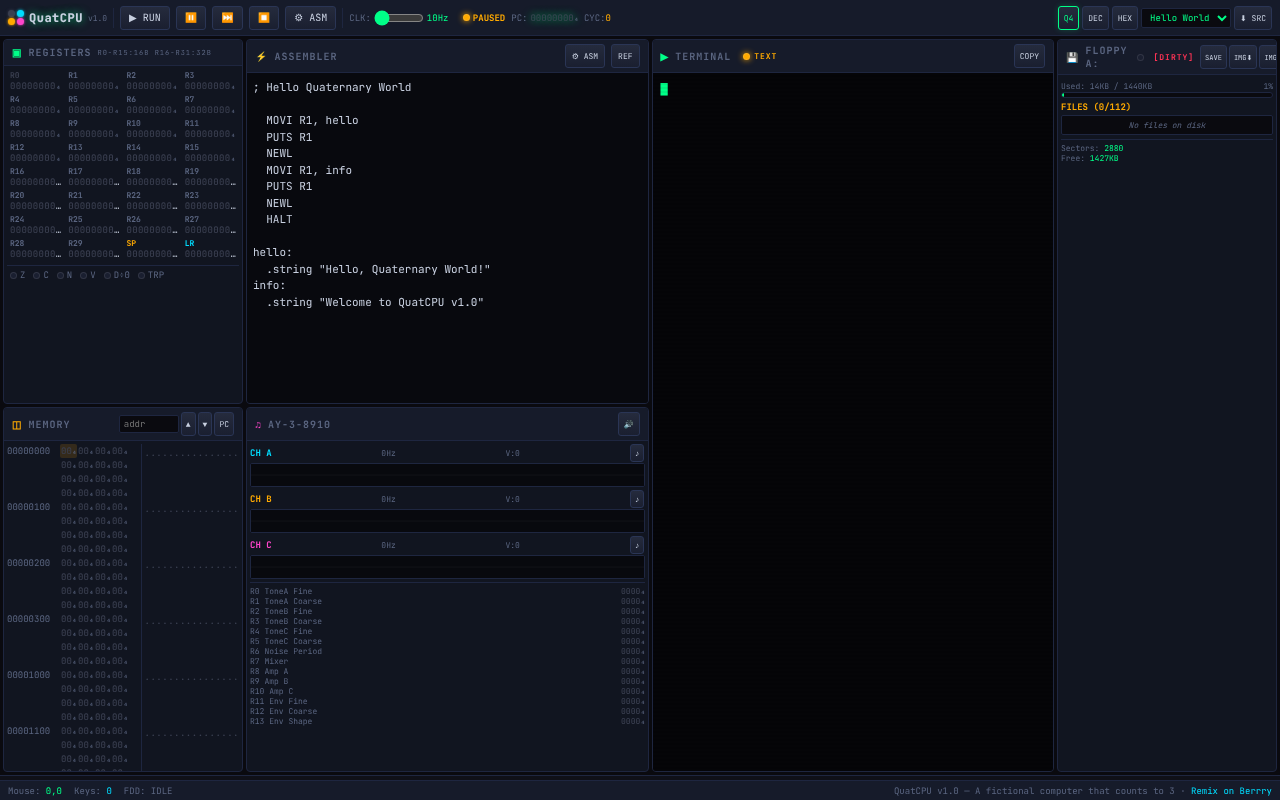This screenshot has height=800, width=1280.
Task: Switch number display to Q4 quaternary
Action: [x=1068, y=18]
